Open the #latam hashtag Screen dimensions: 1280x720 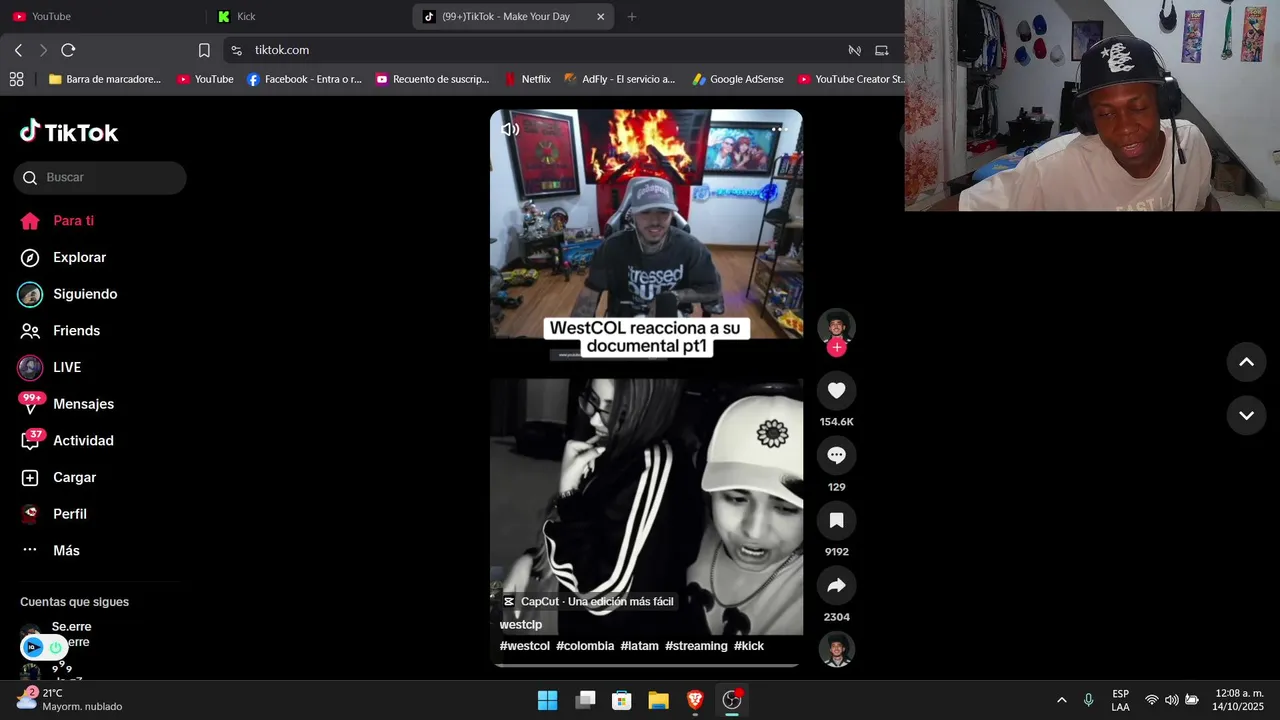click(640, 646)
